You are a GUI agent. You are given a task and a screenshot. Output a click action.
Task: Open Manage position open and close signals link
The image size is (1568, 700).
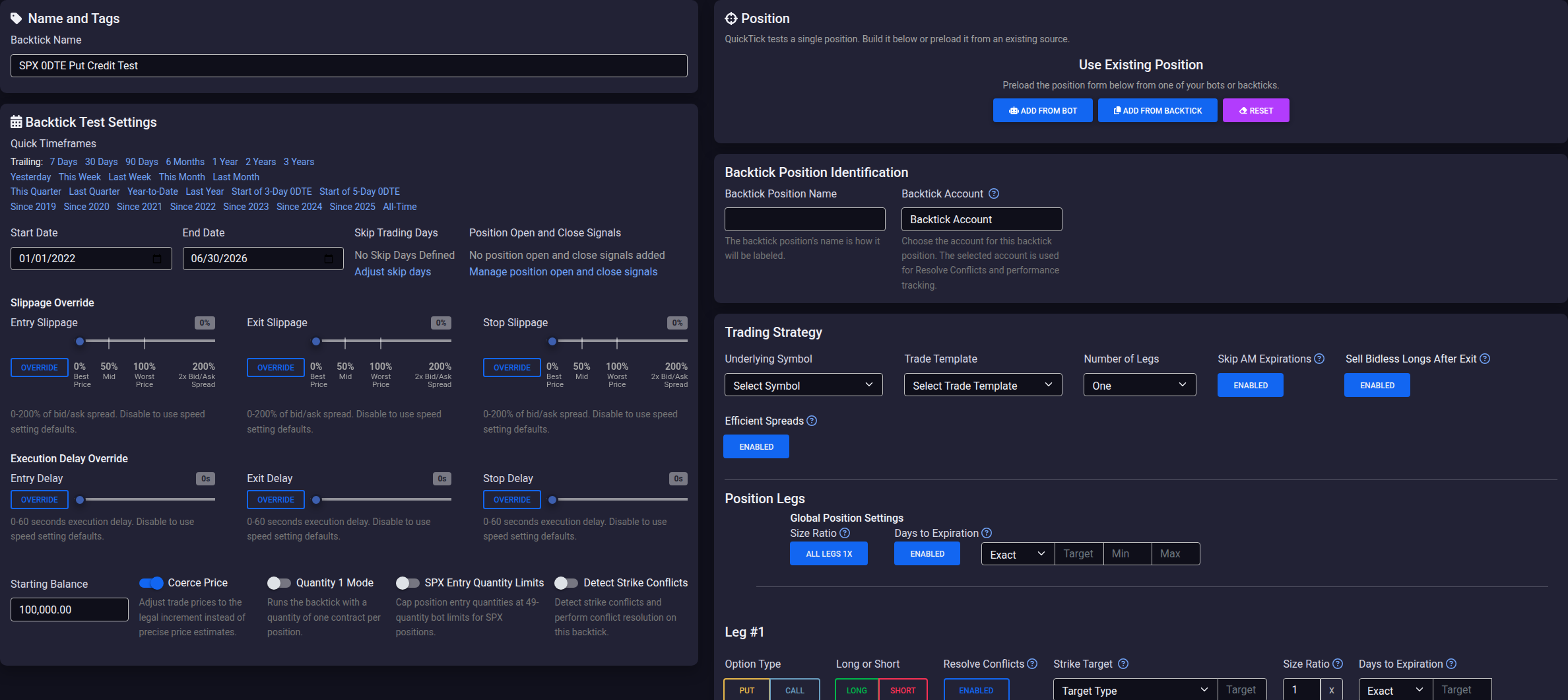(x=563, y=271)
